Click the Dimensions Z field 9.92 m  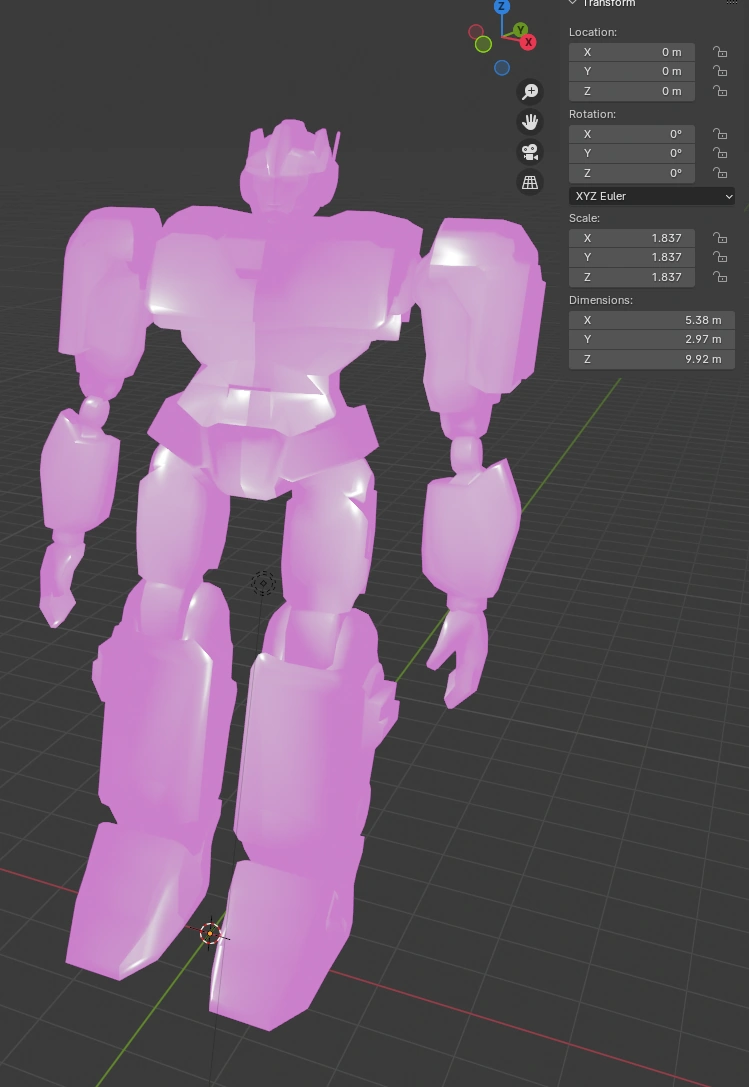[x=652, y=359]
